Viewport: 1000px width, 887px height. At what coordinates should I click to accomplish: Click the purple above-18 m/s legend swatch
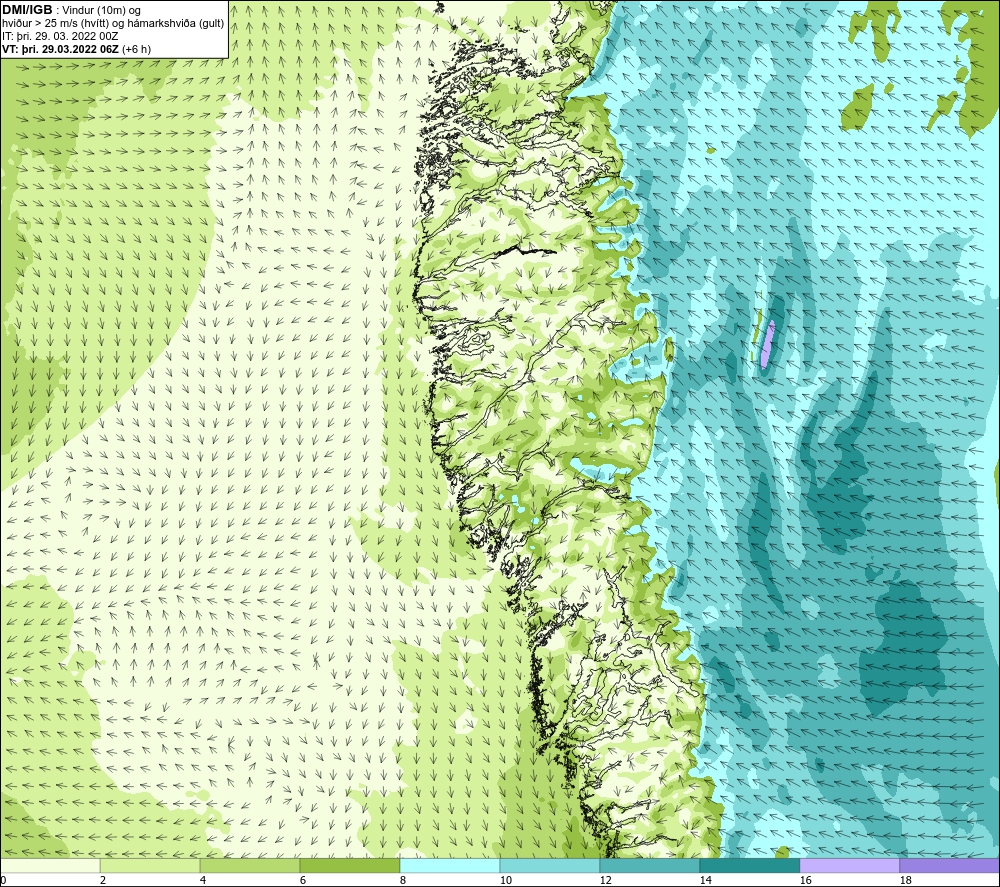coord(949,865)
